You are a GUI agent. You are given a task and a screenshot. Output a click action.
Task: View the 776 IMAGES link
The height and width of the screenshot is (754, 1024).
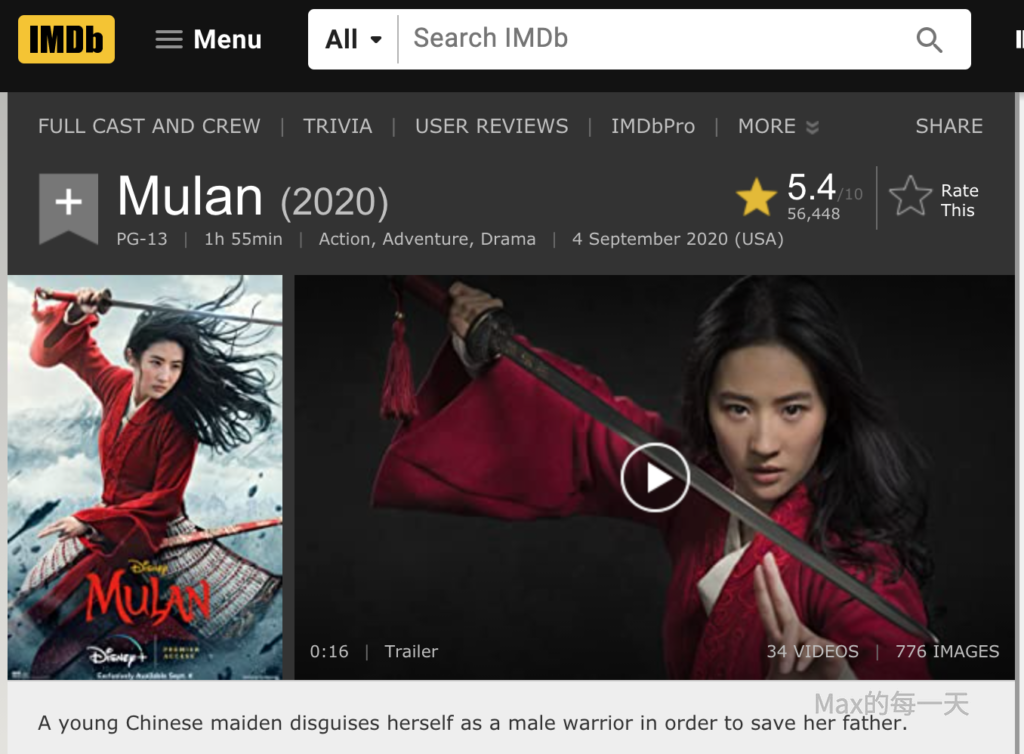pyautogui.click(x=947, y=652)
